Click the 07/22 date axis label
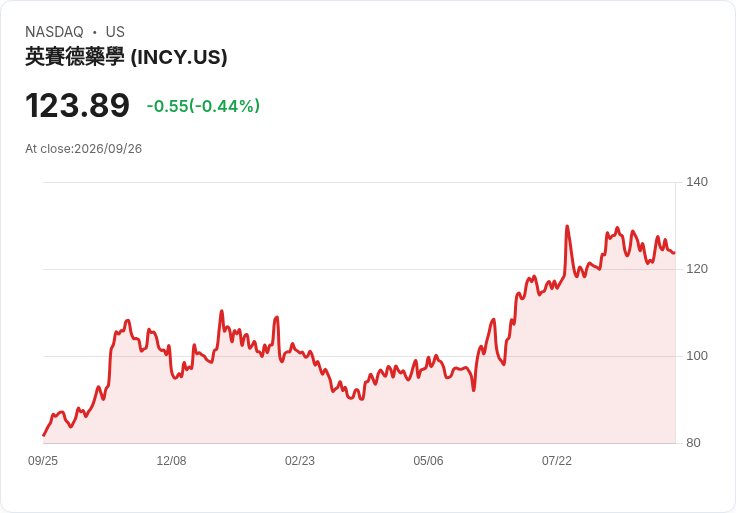736x513 pixels. (x=557, y=461)
